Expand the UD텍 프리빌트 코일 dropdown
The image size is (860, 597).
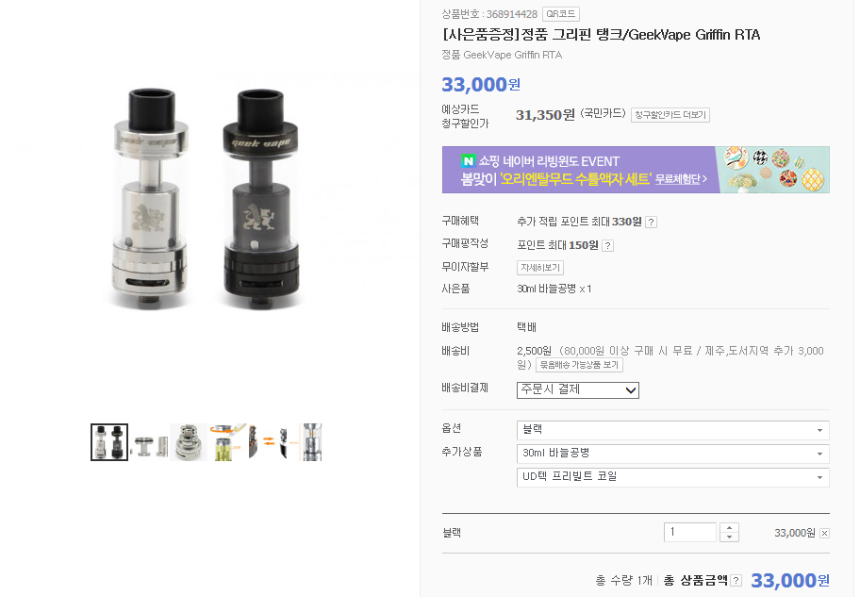[x=672, y=477]
